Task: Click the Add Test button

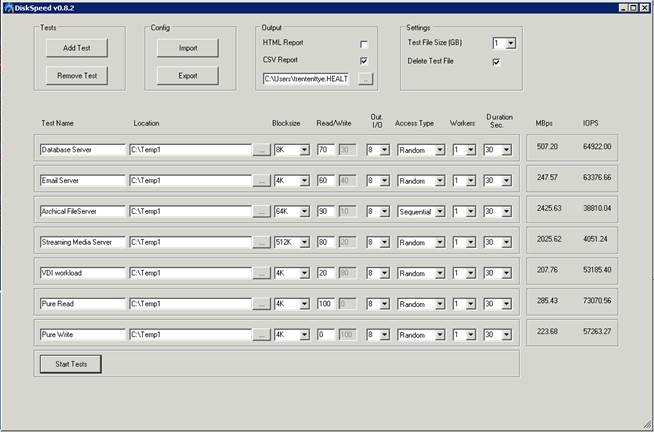Action: click(x=76, y=48)
